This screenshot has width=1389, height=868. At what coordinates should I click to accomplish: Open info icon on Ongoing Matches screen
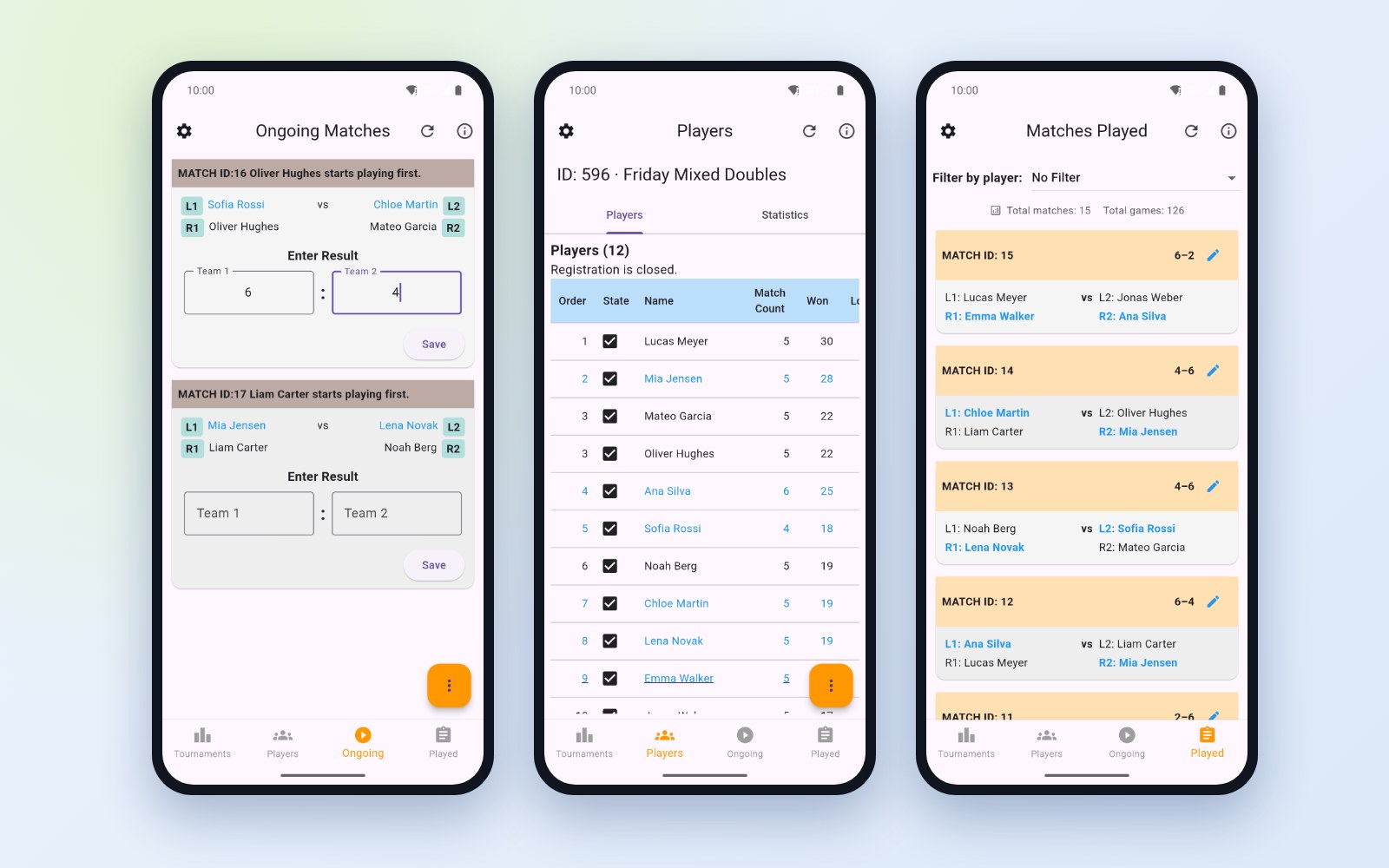coord(464,131)
